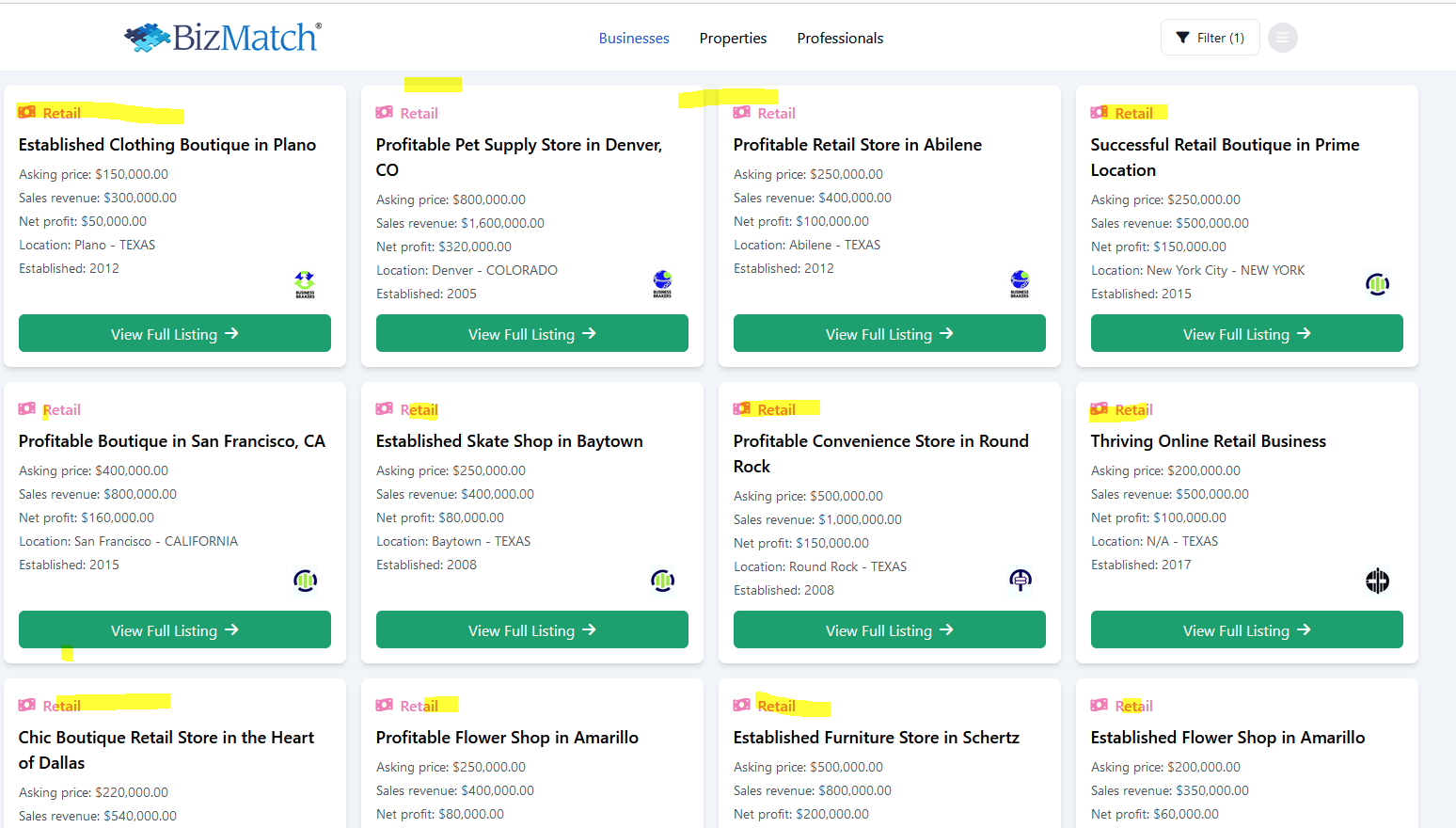Click broker logo on Abilene Retail Store card

coord(1020,283)
